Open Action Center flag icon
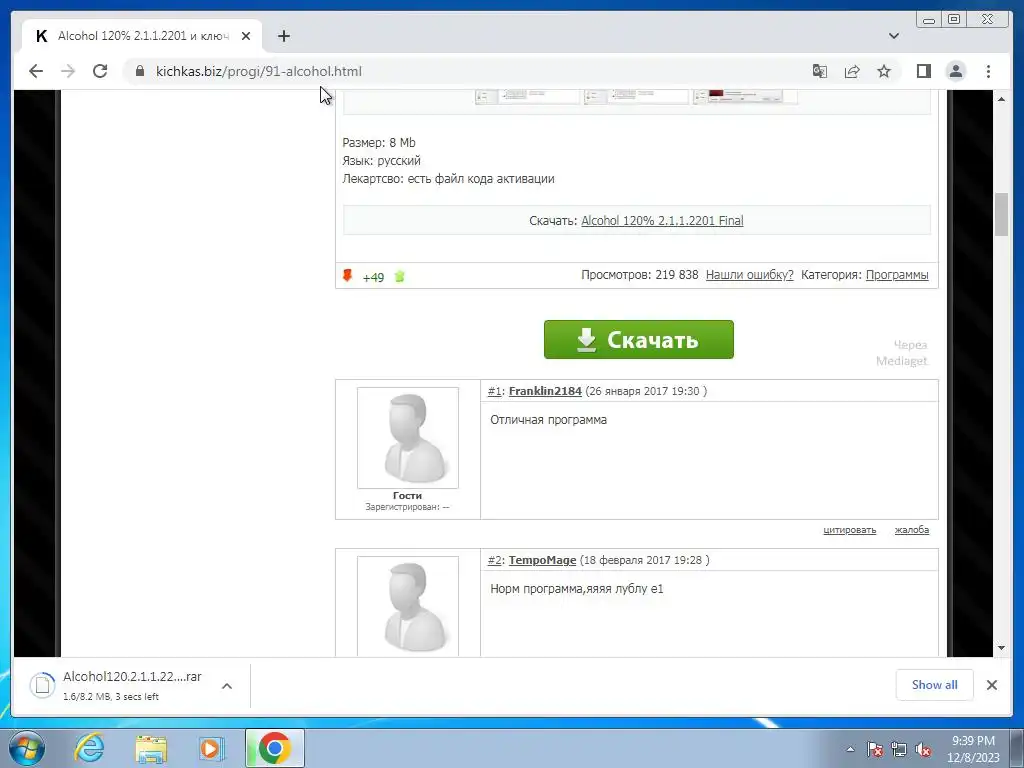This screenshot has height=768, width=1024. click(875, 749)
